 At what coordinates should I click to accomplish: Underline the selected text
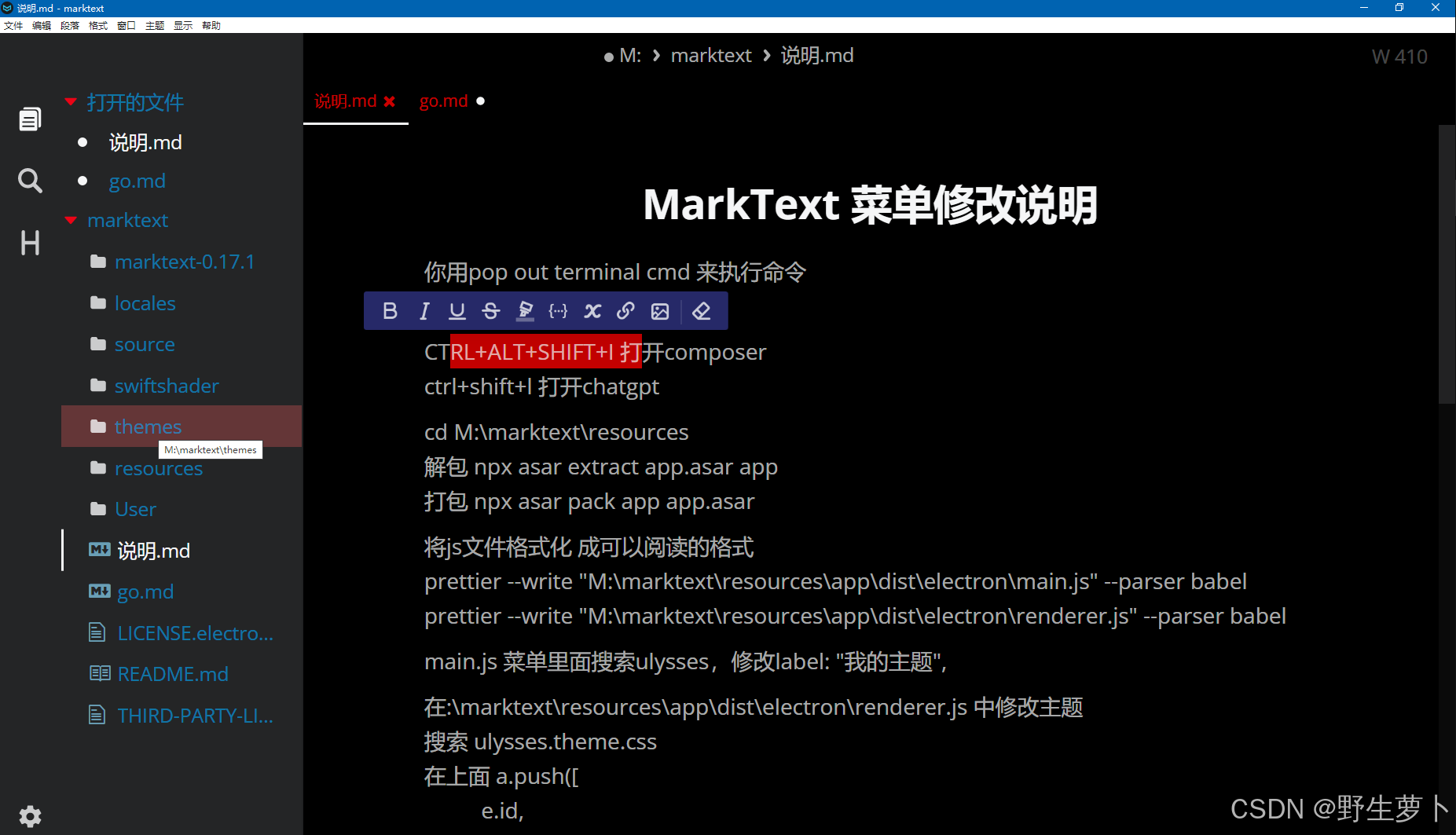point(457,310)
